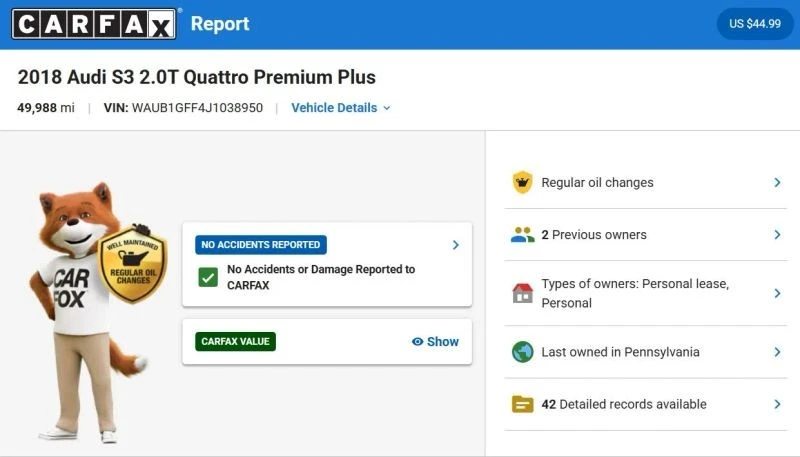This screenshot has height=457, width=800.
Task: Toggle the green No Accidents checkbox
Action: click(x=208, y=277)
